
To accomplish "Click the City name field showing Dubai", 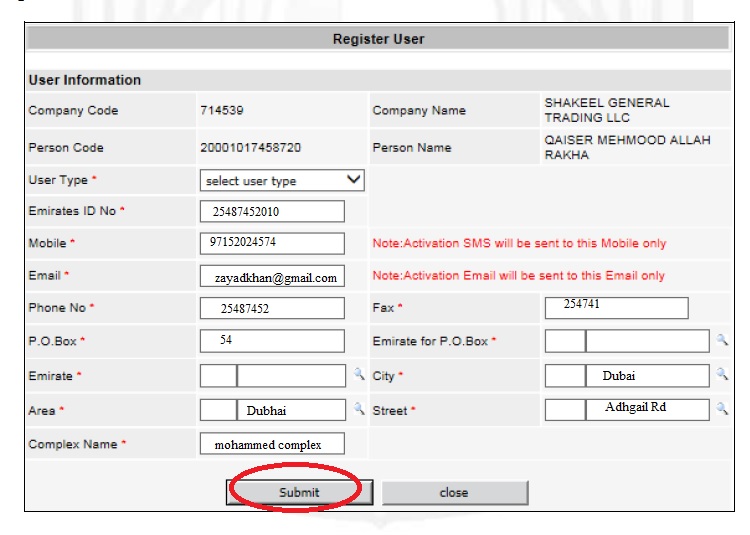I will point(647,376).
